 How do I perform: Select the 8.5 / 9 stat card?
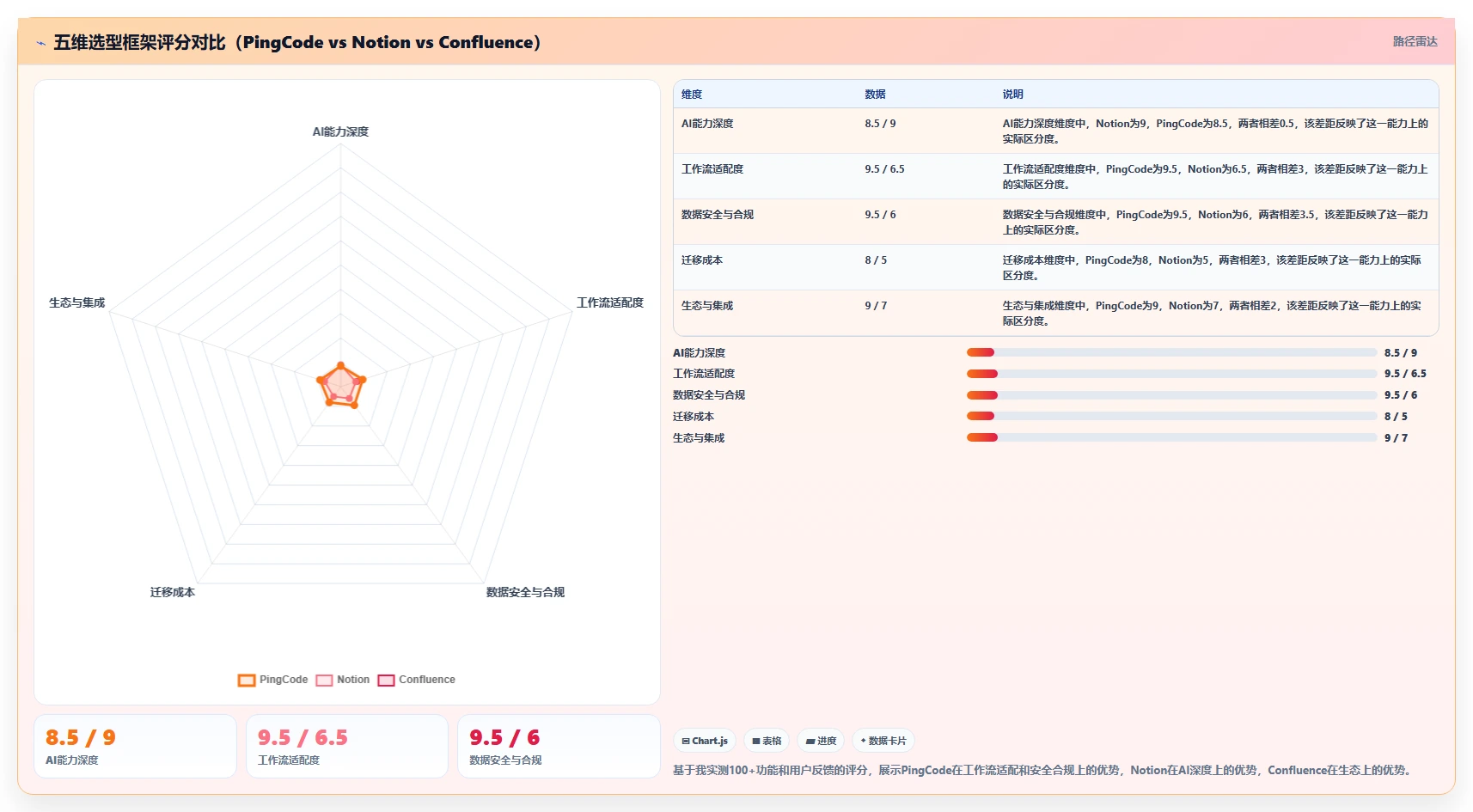[x=135, y=747]
